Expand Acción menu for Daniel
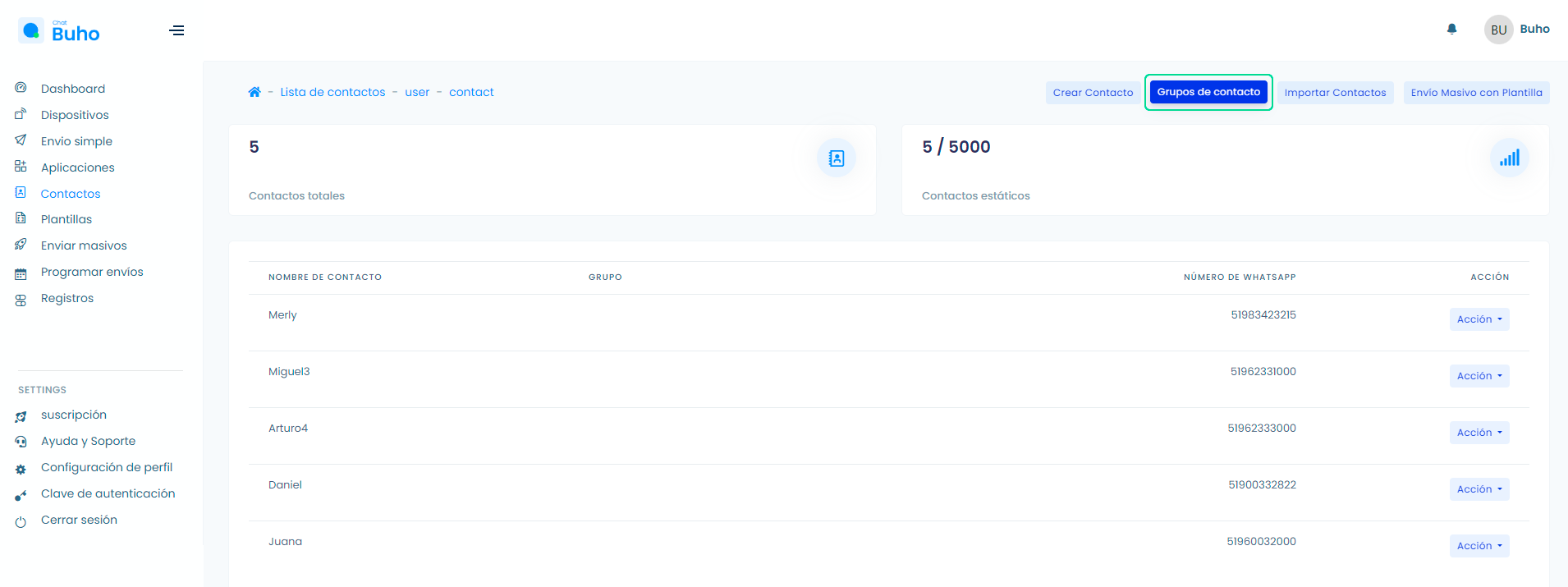The width and height of the screenshot is (1568, 587). (1479, 489)
